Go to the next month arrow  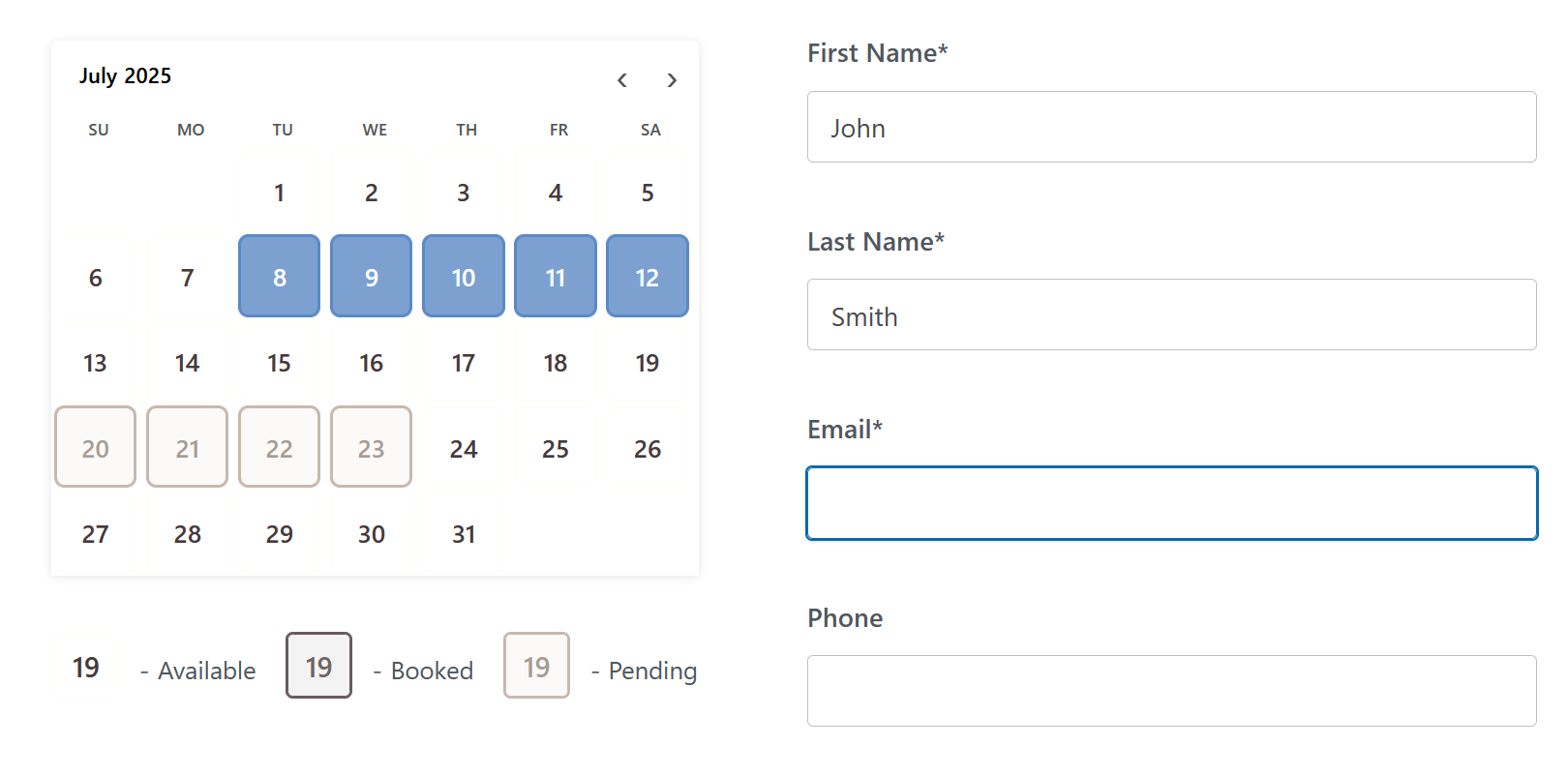[672, 80]
